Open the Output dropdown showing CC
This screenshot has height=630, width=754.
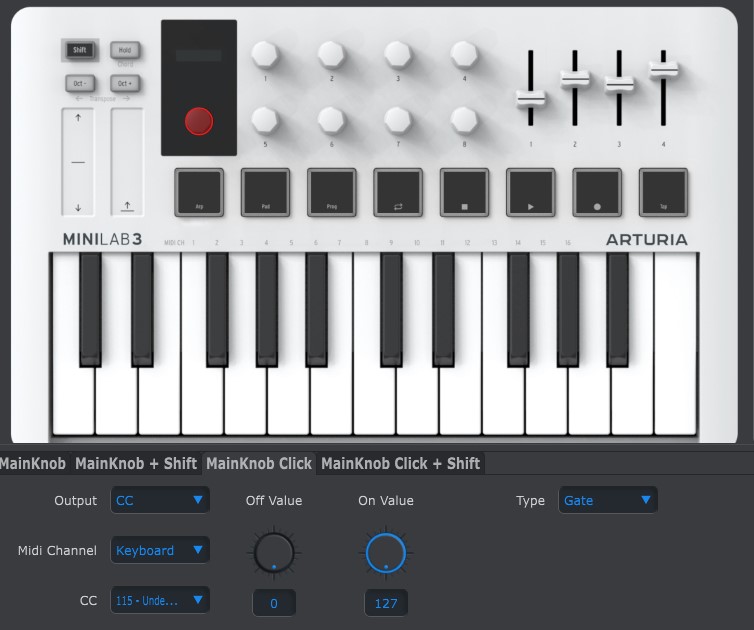pos(160,500)
